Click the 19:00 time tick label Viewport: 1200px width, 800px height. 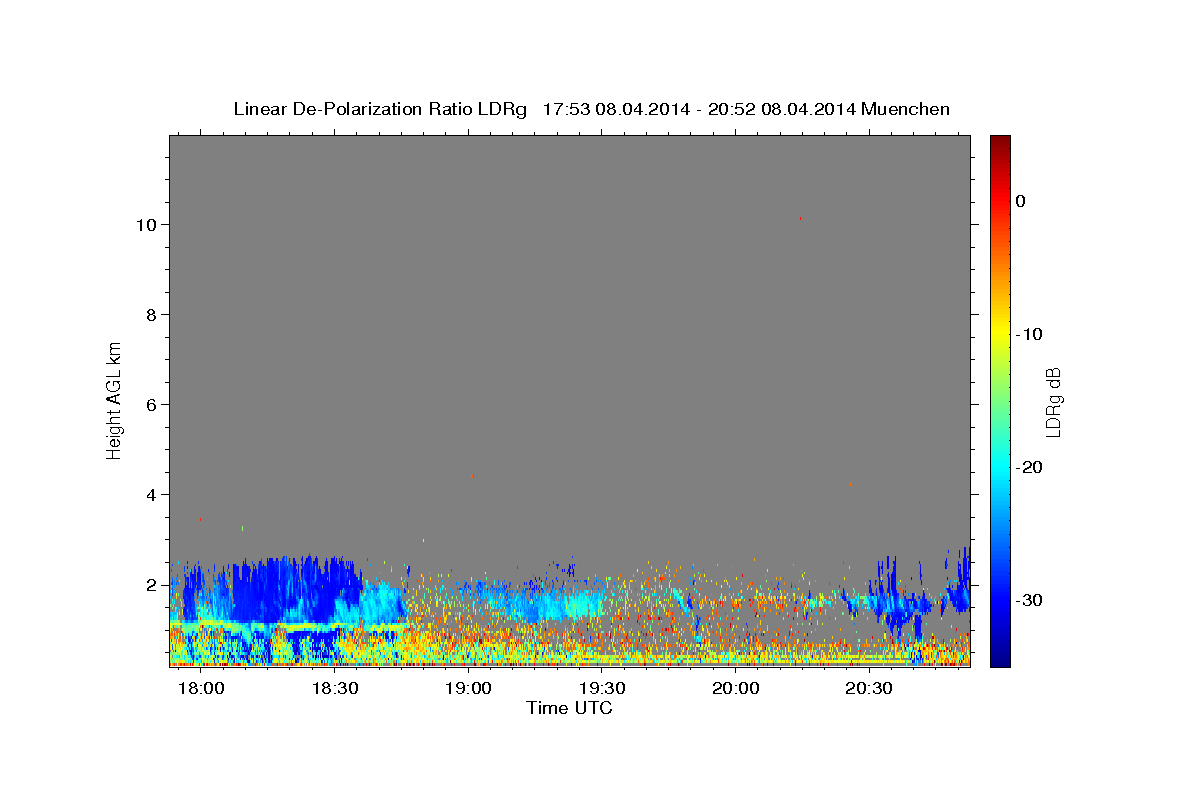(468, 689)
